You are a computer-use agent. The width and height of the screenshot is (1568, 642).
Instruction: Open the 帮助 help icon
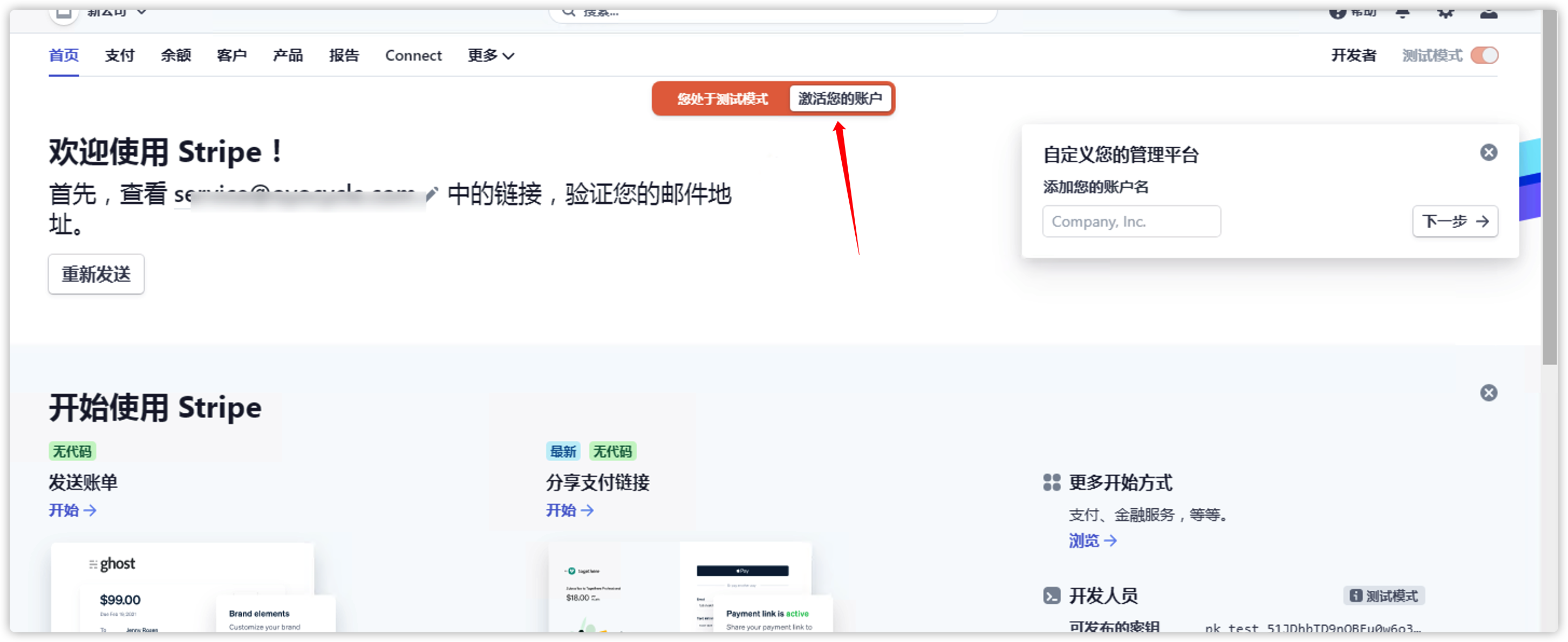(1337, 12)
